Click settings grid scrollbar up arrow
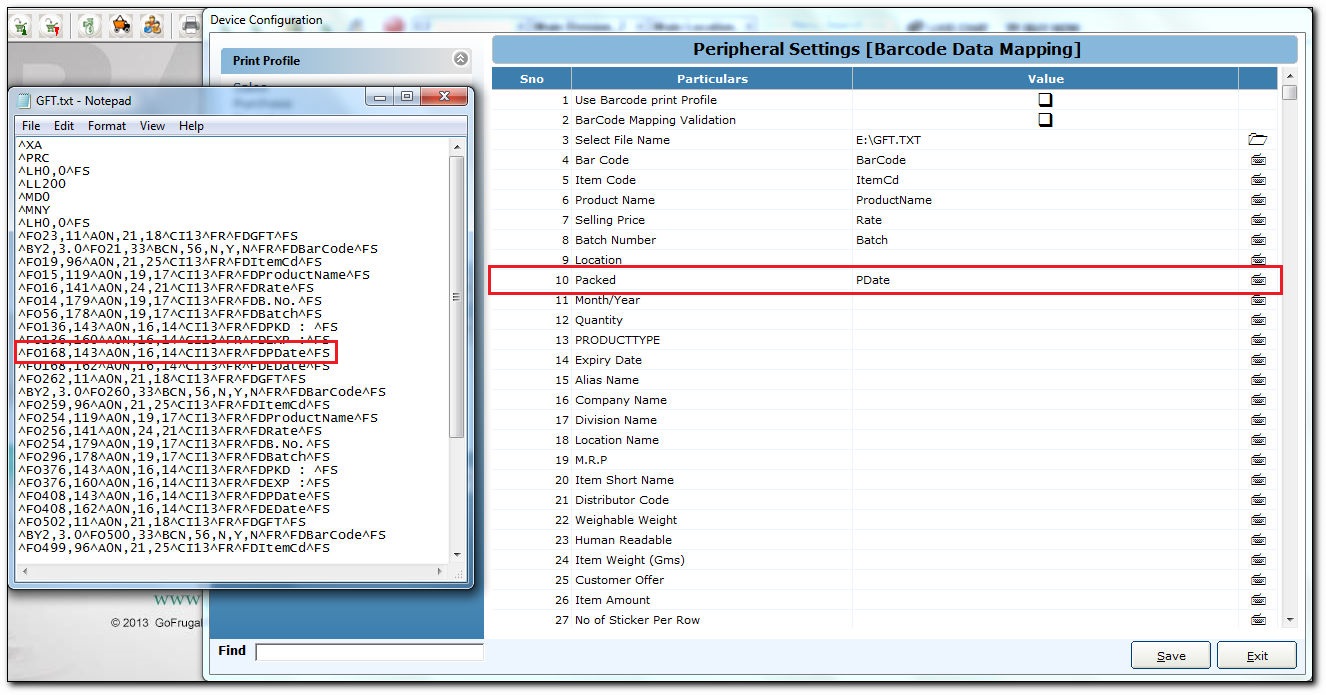The width and height of the screenshot is (1326, 695). [1289, 77]
